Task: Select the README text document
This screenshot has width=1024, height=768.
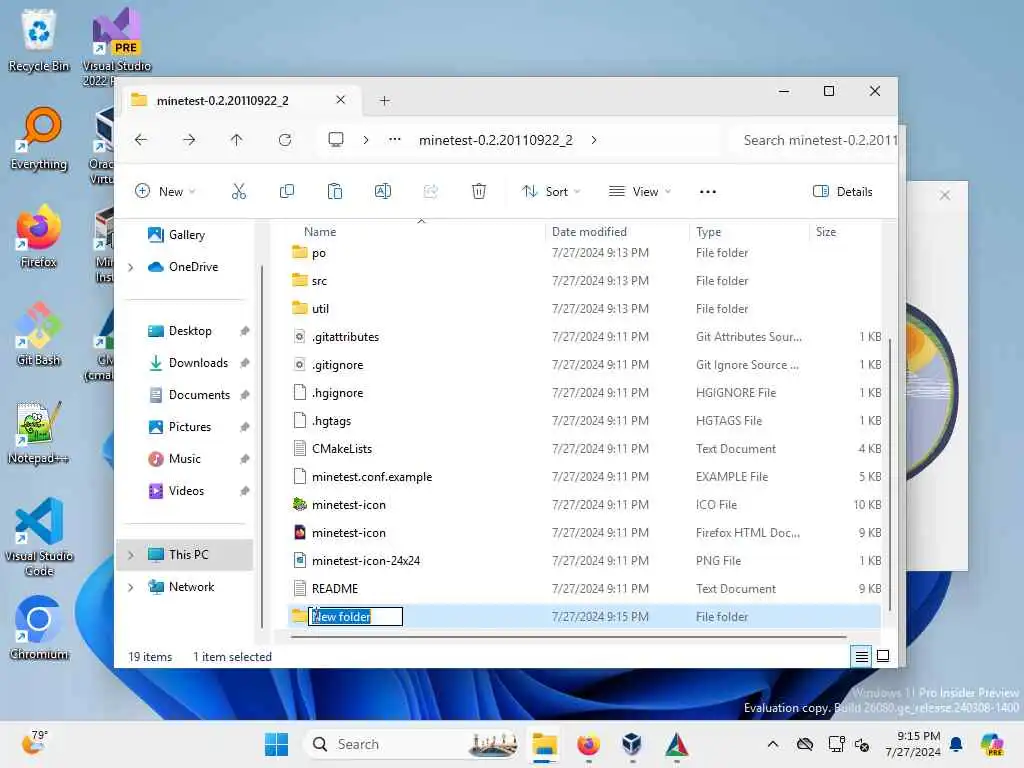Action: (x=585, y=588)
